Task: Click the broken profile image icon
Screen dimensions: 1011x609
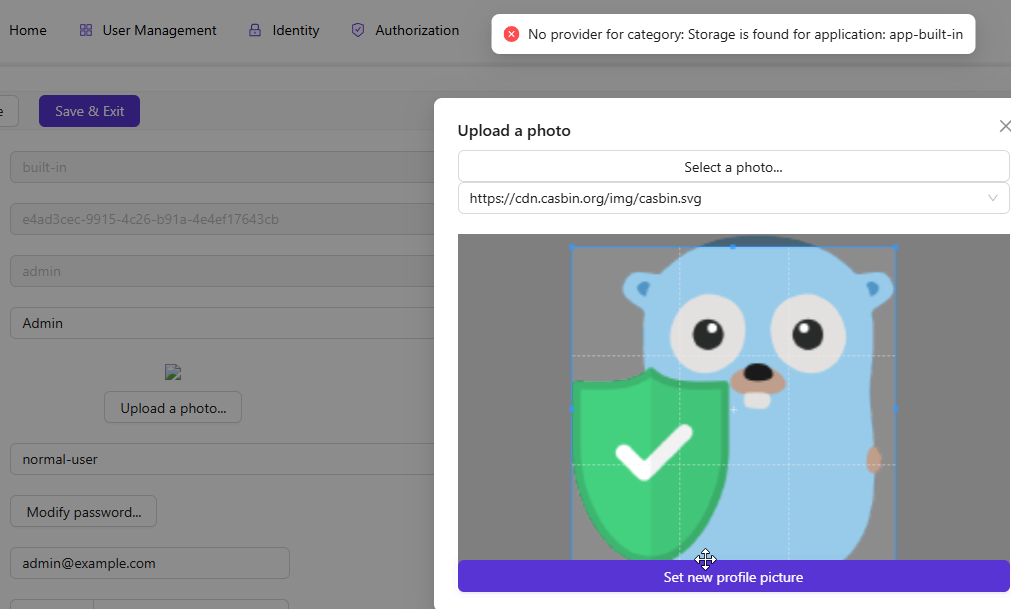Action: tap(173, 373)
